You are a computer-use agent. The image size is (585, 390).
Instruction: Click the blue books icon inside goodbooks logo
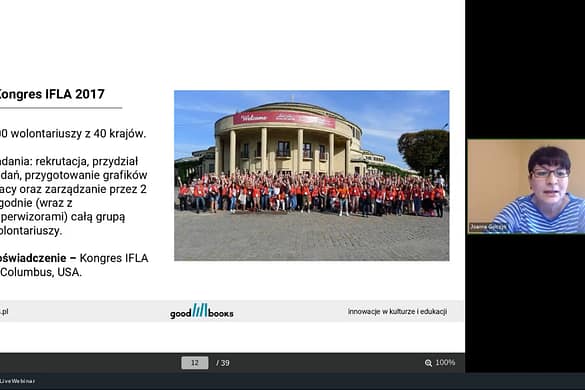(x=200, y=310)
